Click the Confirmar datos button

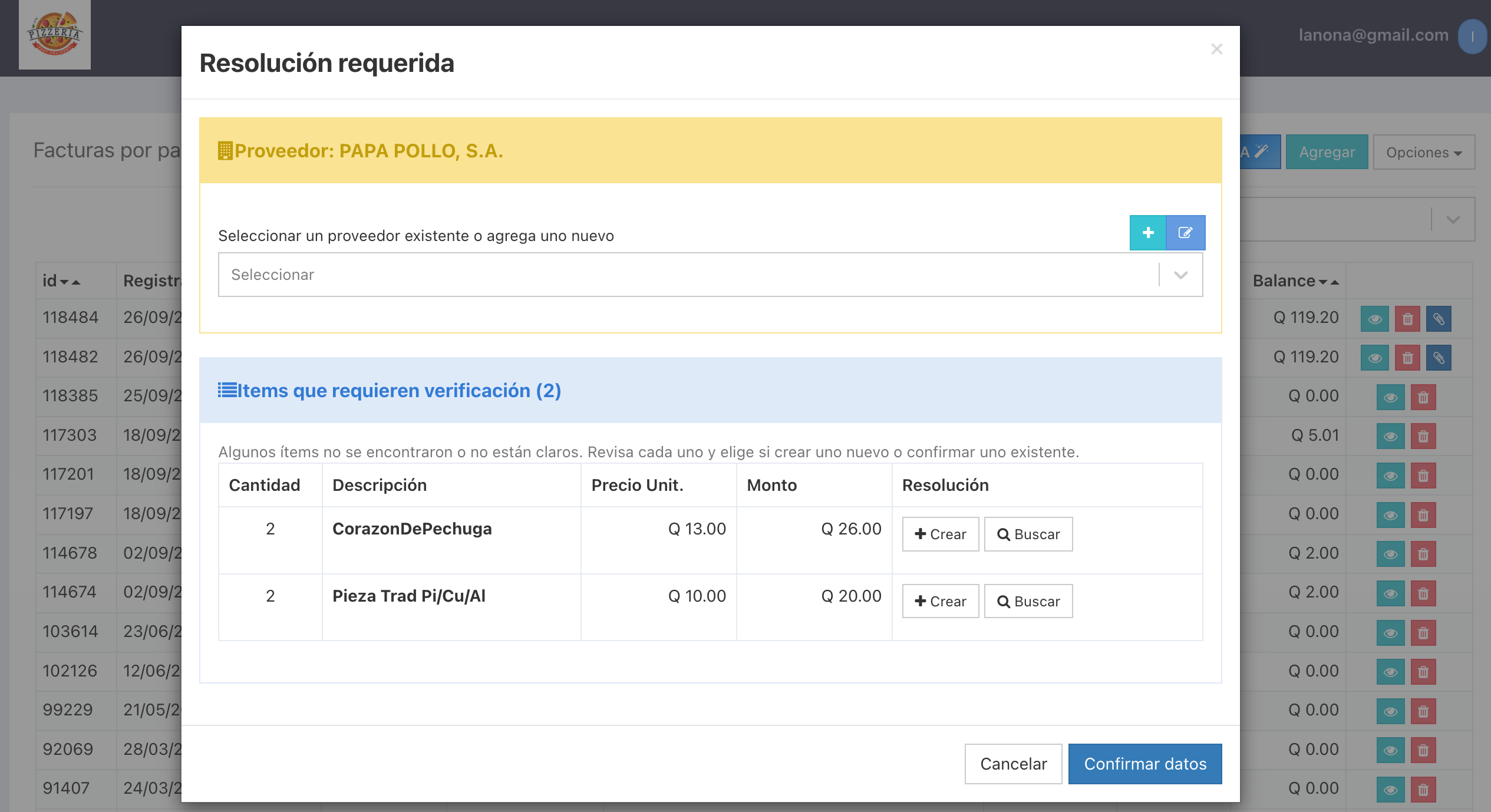point(1145,764)
